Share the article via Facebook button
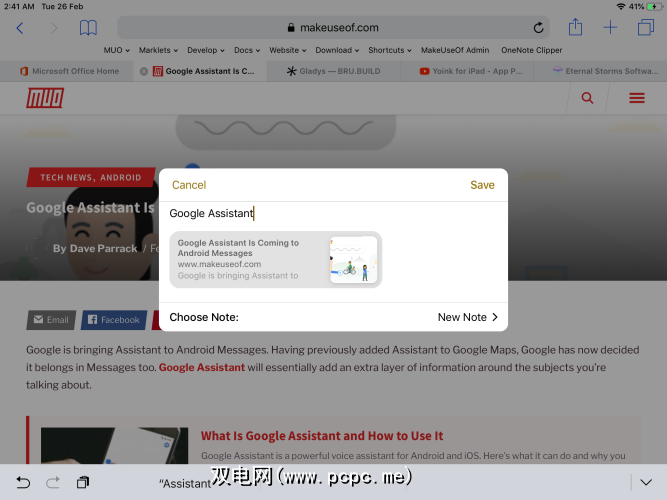 tap(114, 320)
